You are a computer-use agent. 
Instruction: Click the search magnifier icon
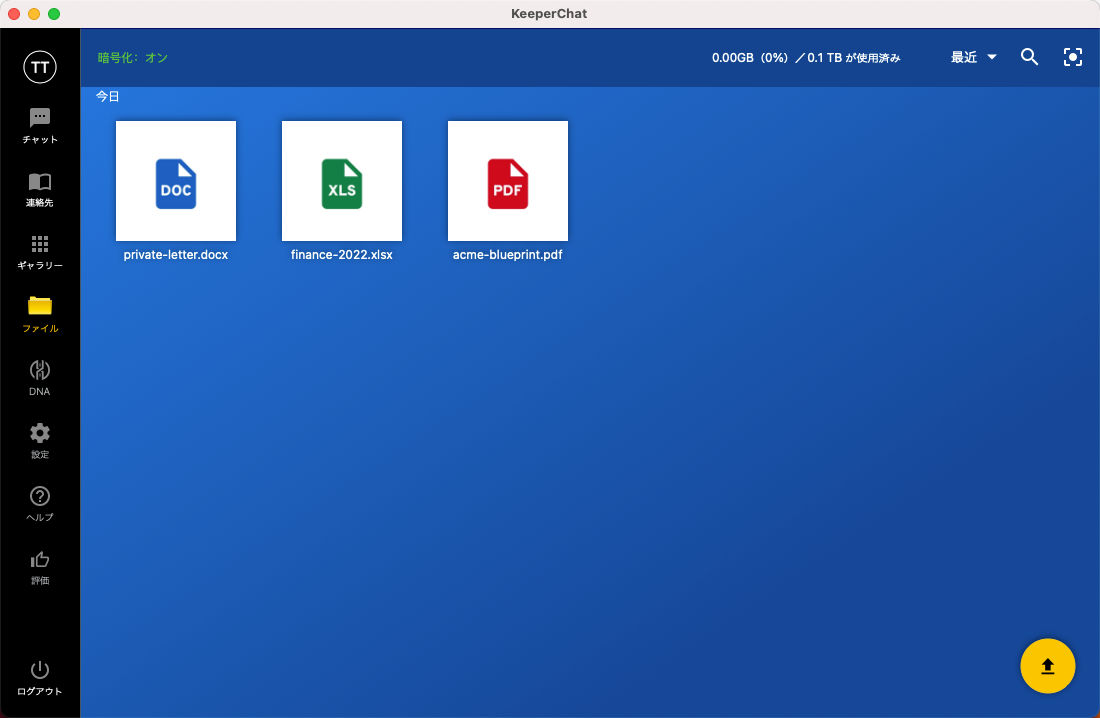1029,57
